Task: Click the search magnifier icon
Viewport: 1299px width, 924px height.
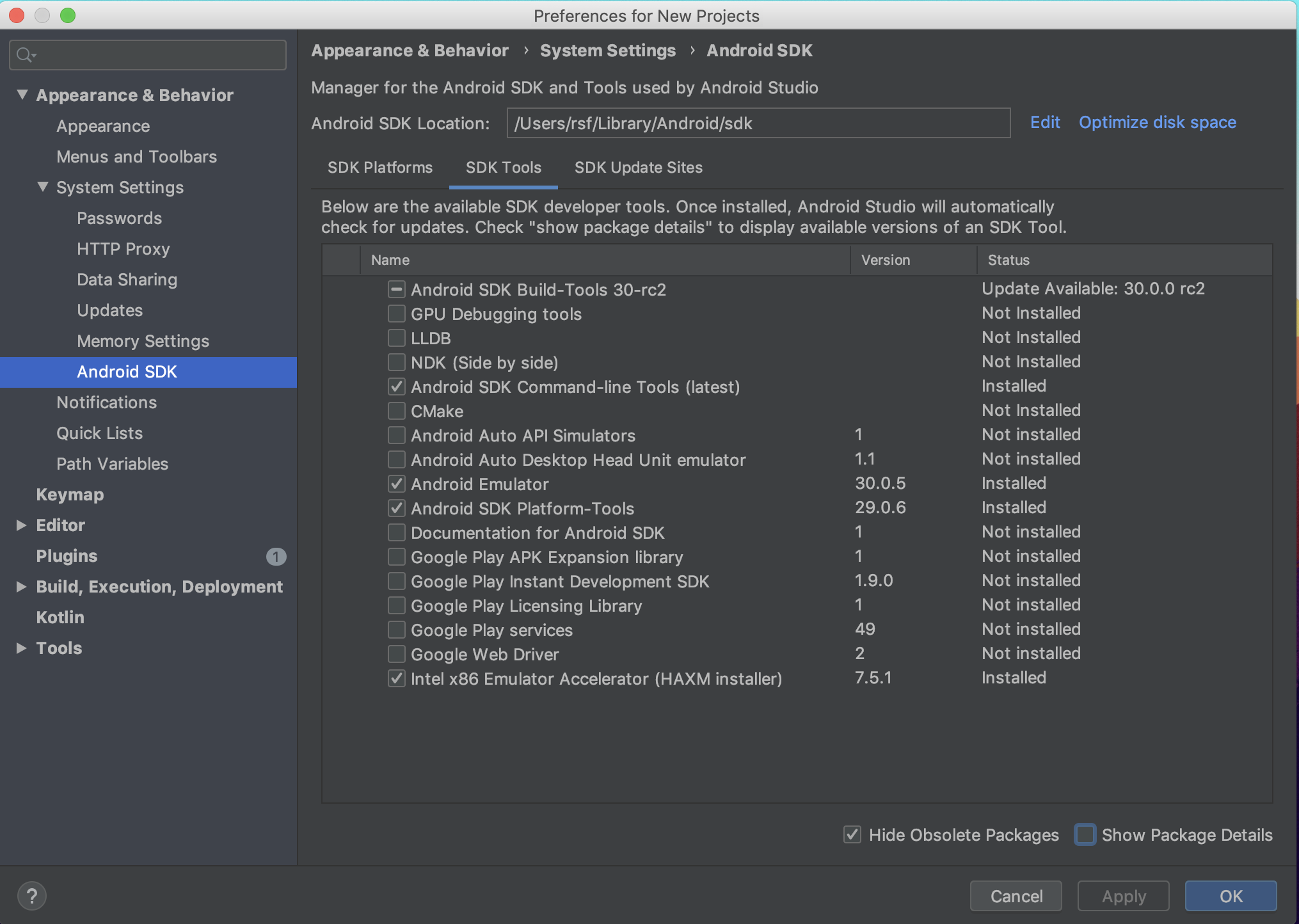Action: point(26,55)
